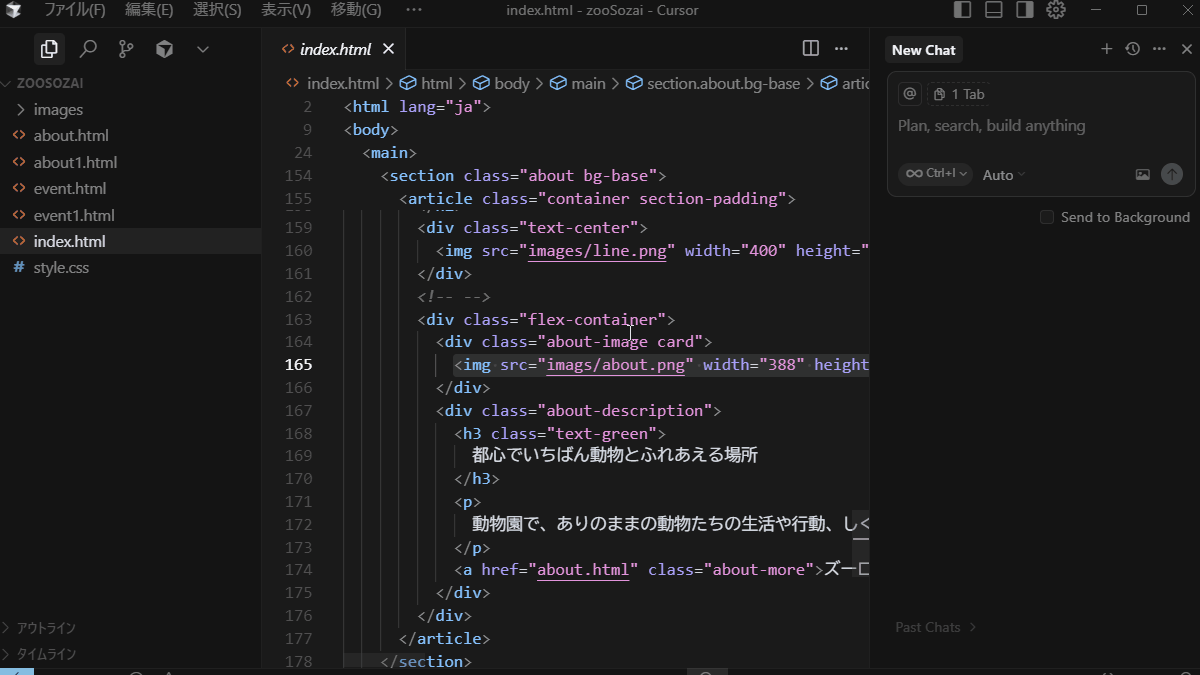This screenshot has height=675, width=1200.
Task: Show chat history clock icon
Action: [1132, 49]
